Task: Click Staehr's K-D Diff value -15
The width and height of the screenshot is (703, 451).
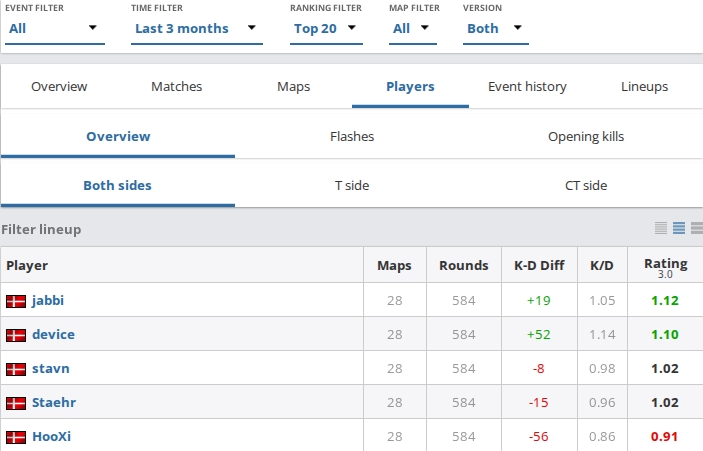Action: pos(538,403)
